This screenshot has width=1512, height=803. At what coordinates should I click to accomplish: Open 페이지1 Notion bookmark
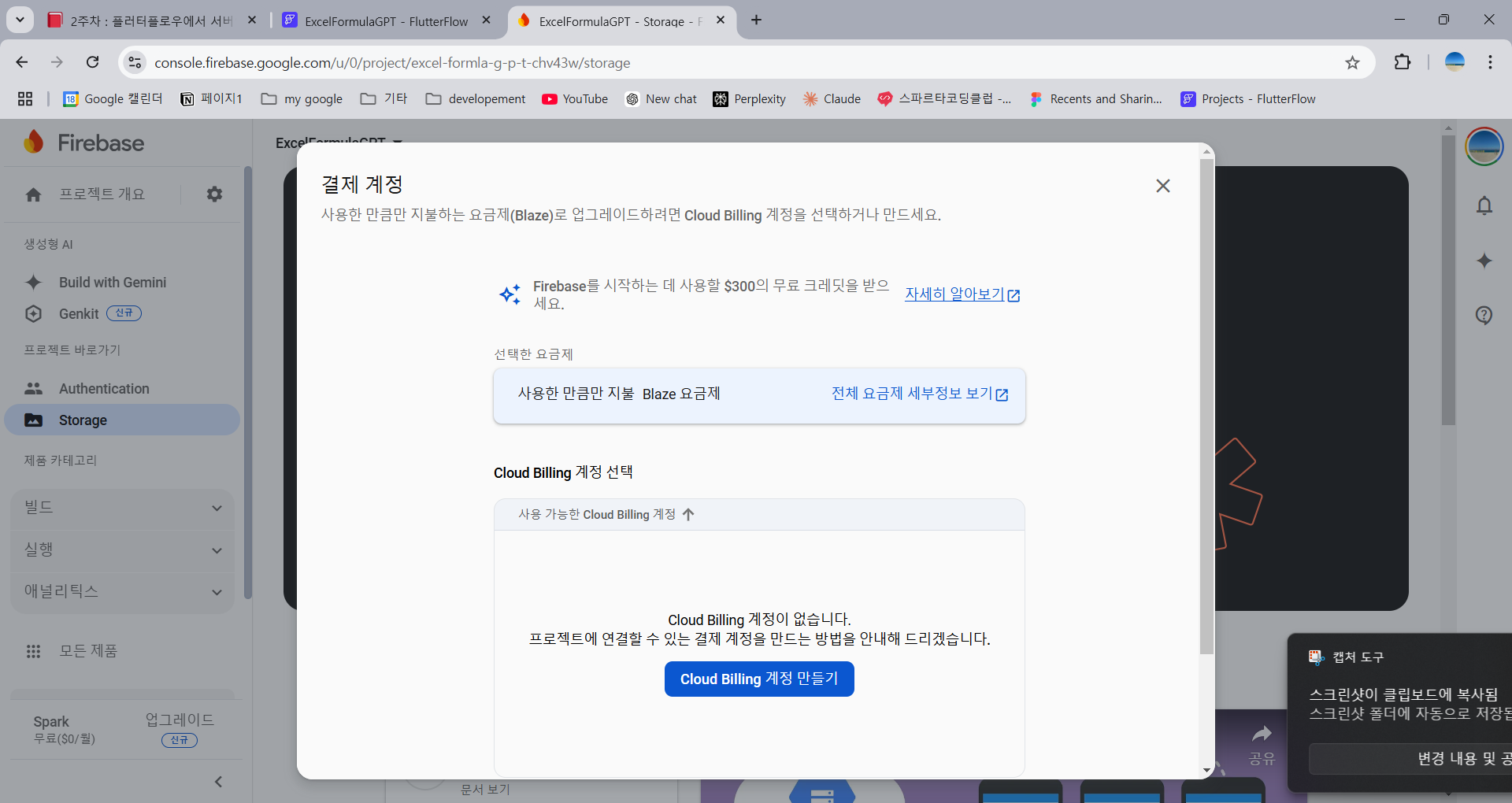click(211, 99)
